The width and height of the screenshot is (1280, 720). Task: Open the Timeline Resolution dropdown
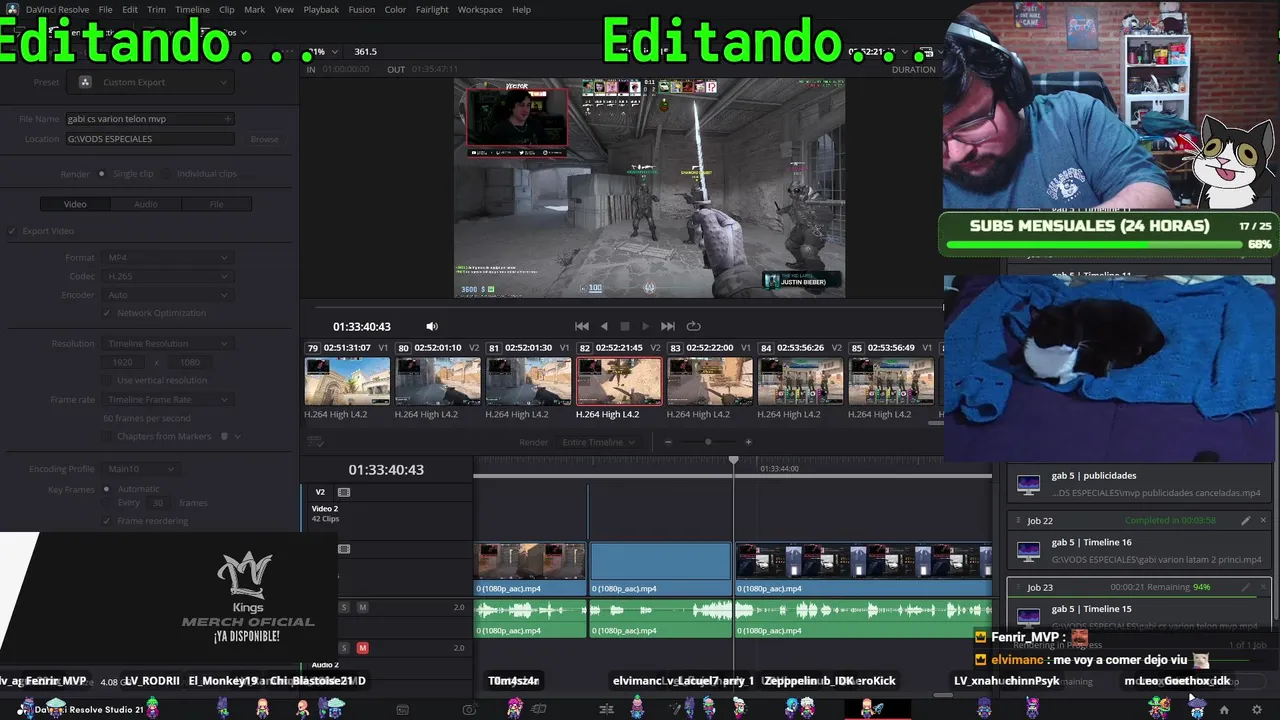click(167, 343)
